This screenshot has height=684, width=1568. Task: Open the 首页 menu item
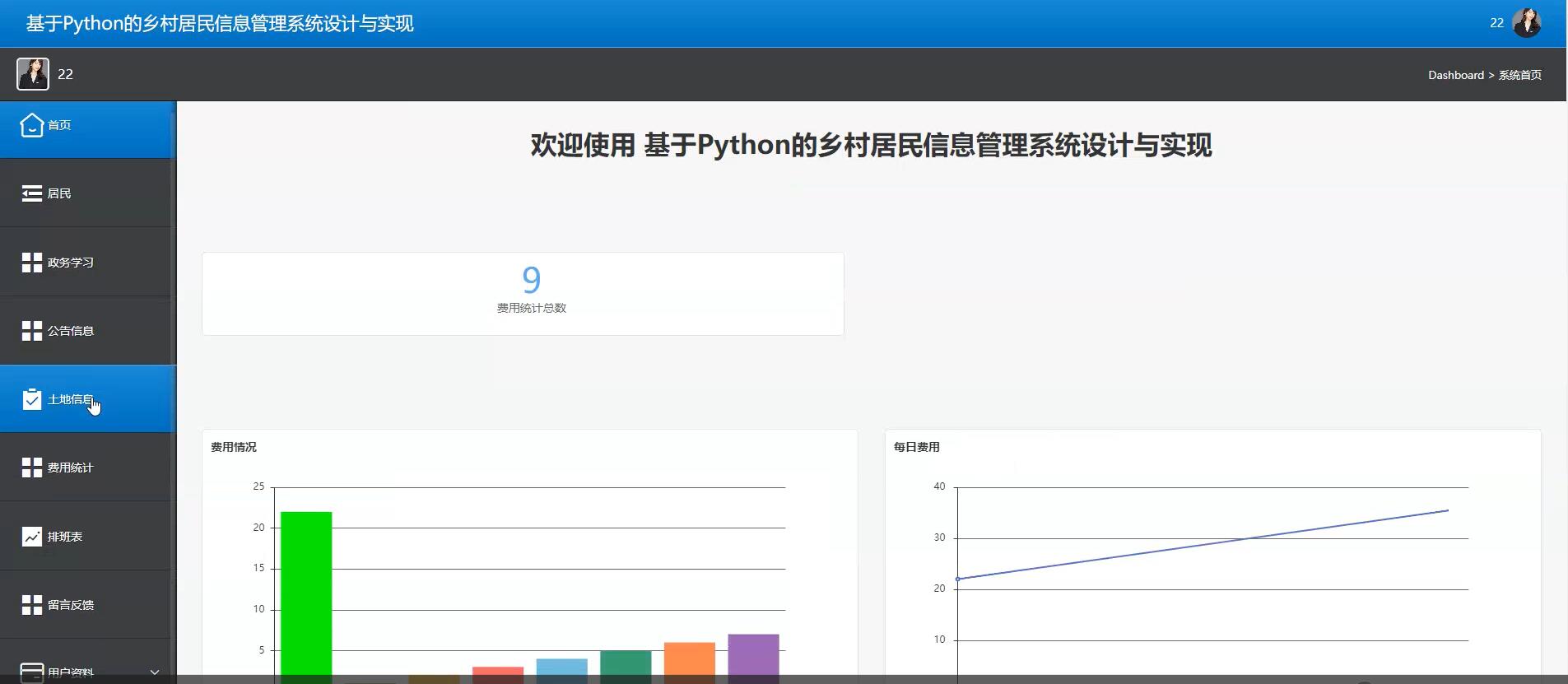coord(88,129)
